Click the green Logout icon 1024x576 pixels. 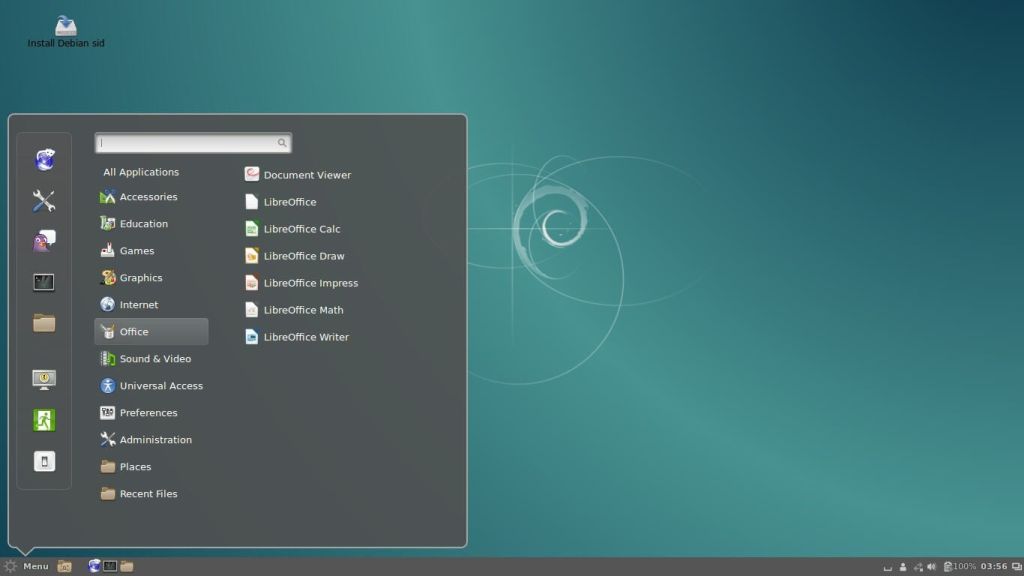point(44,420)
